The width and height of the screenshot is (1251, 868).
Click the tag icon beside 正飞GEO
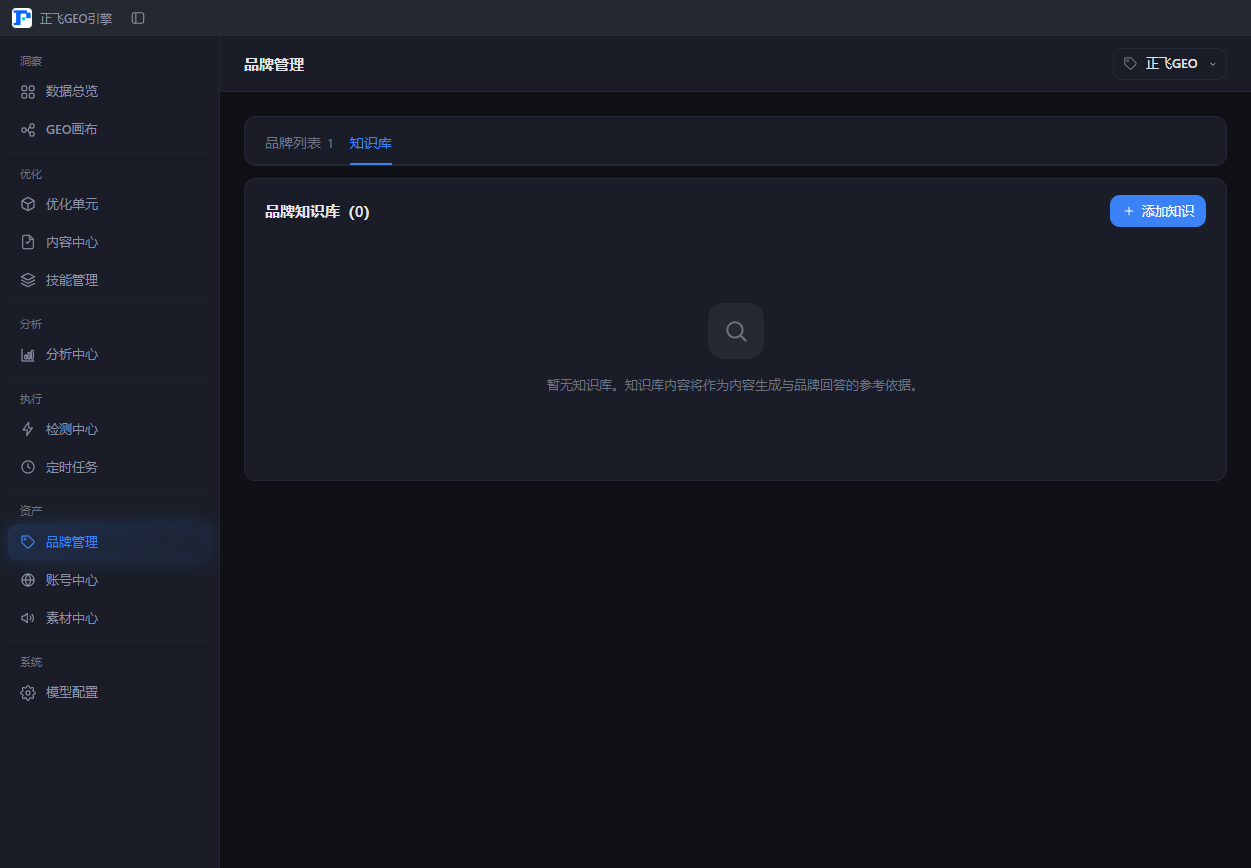[x=1130, y=63]
